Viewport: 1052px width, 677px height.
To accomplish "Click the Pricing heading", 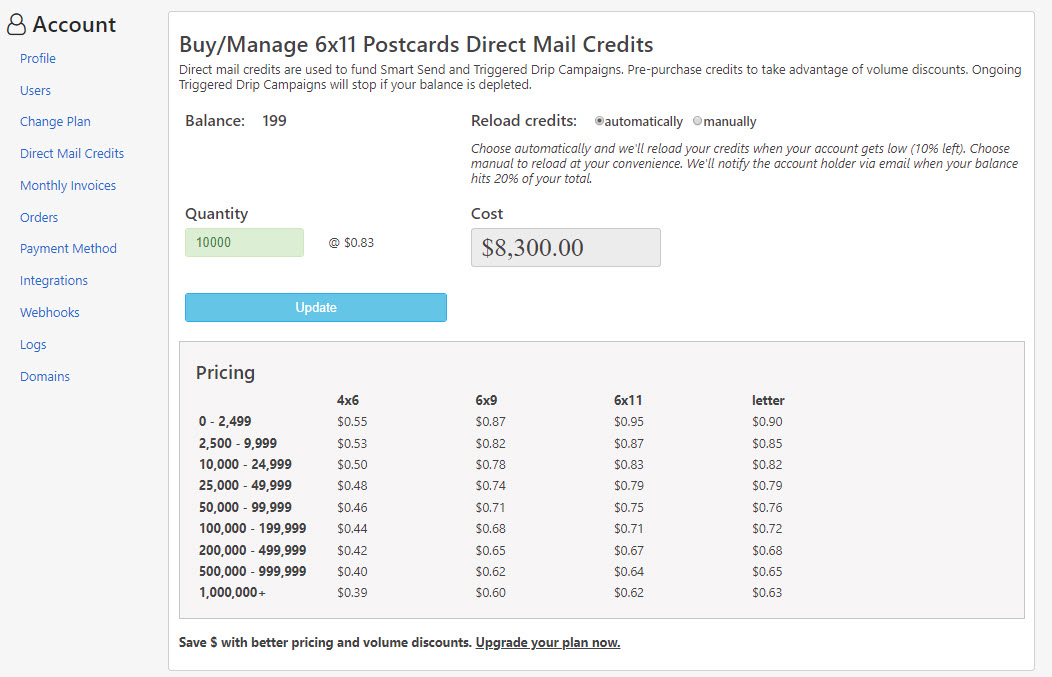I will click(225, 372).
